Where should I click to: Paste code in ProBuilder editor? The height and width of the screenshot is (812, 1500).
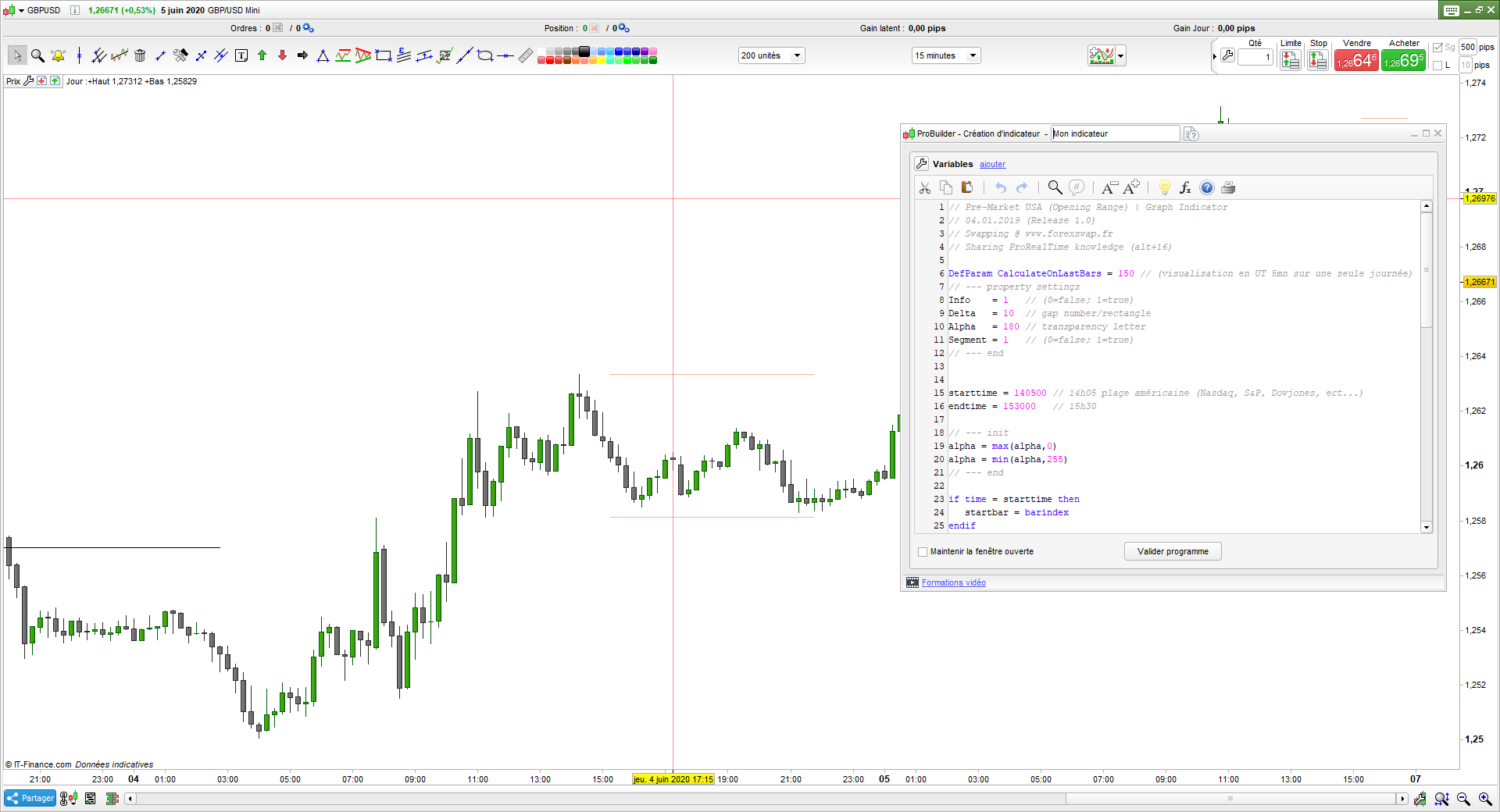(967, 187)
